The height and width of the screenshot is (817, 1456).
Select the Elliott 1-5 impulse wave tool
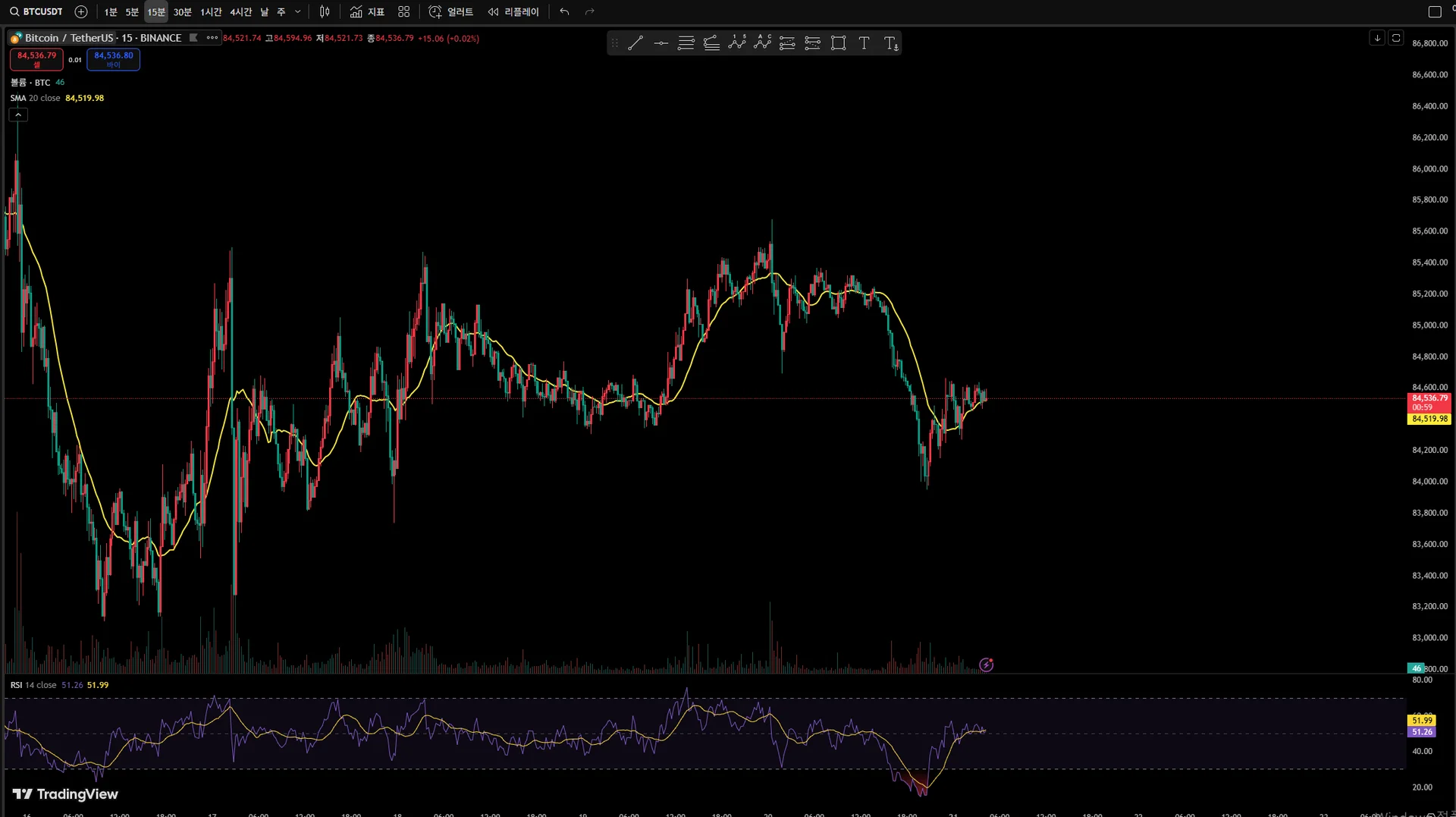point(737,43)
